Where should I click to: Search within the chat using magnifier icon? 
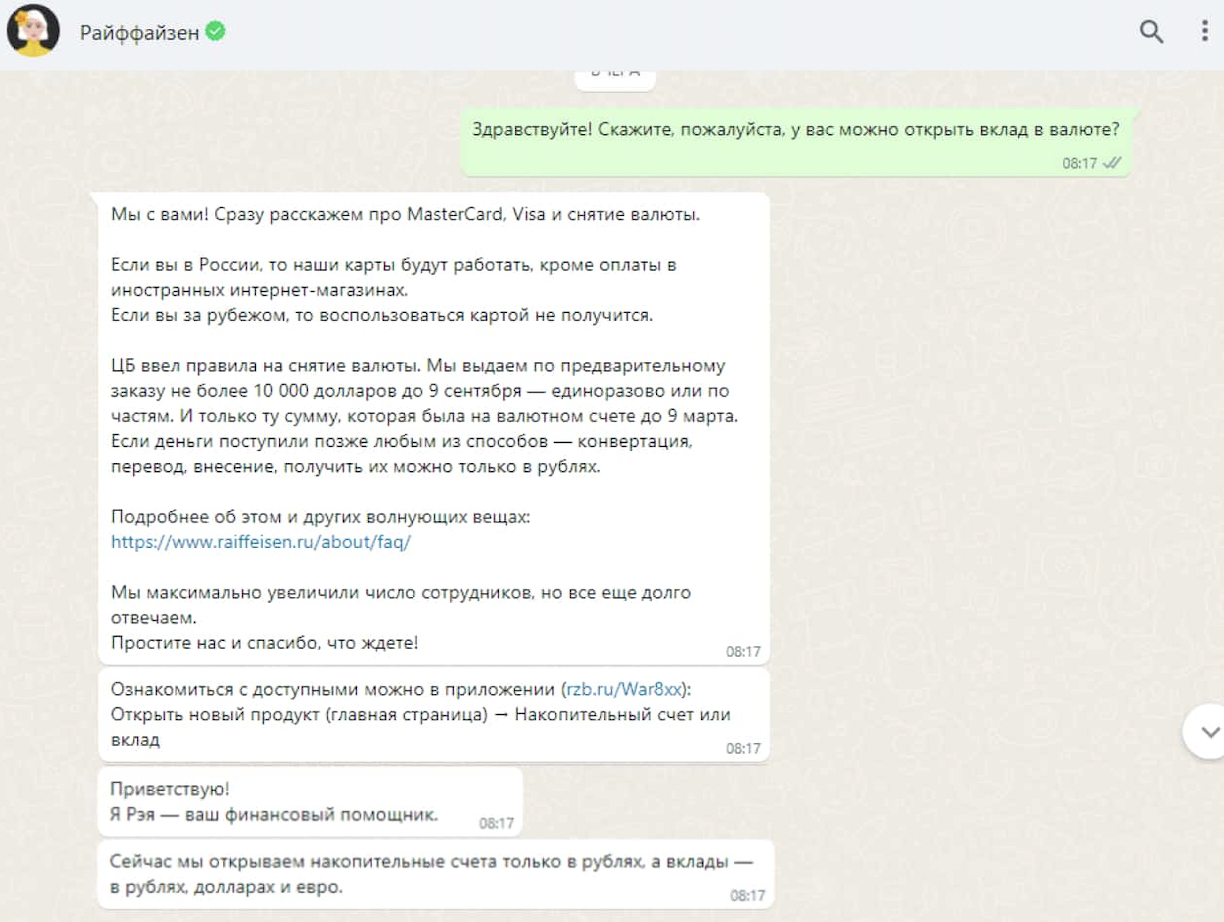[x=1152, y=32]
